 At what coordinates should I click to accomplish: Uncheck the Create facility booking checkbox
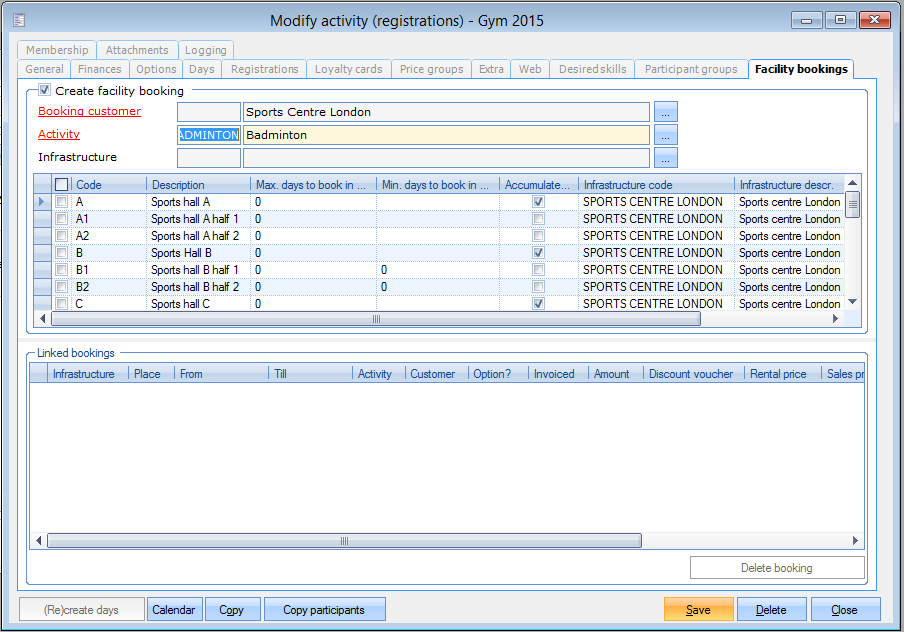pyautogui.click(x=45, y=91)
